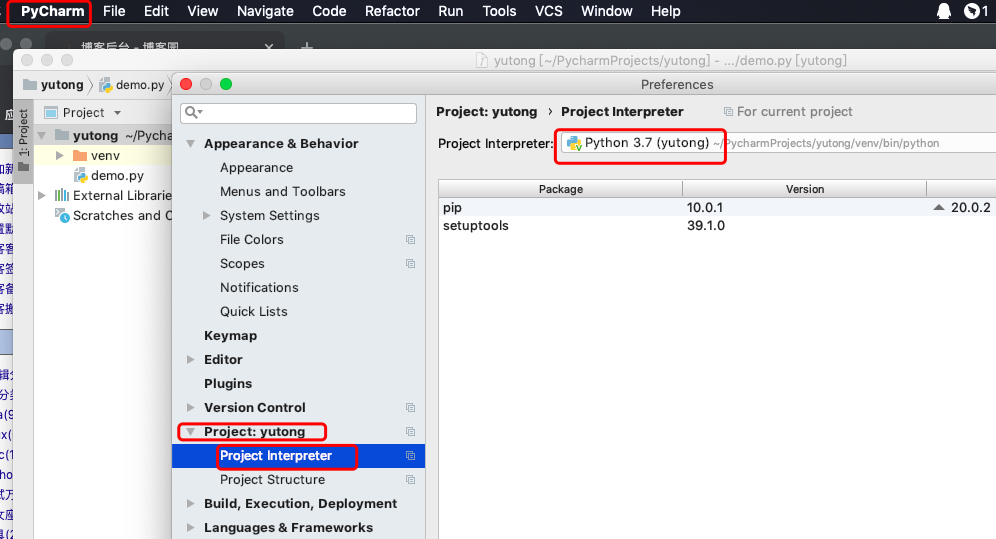The height and width of the screenshot is (539, 996).
Task: Open Quick Lists settings
Action: pos(253,312)
